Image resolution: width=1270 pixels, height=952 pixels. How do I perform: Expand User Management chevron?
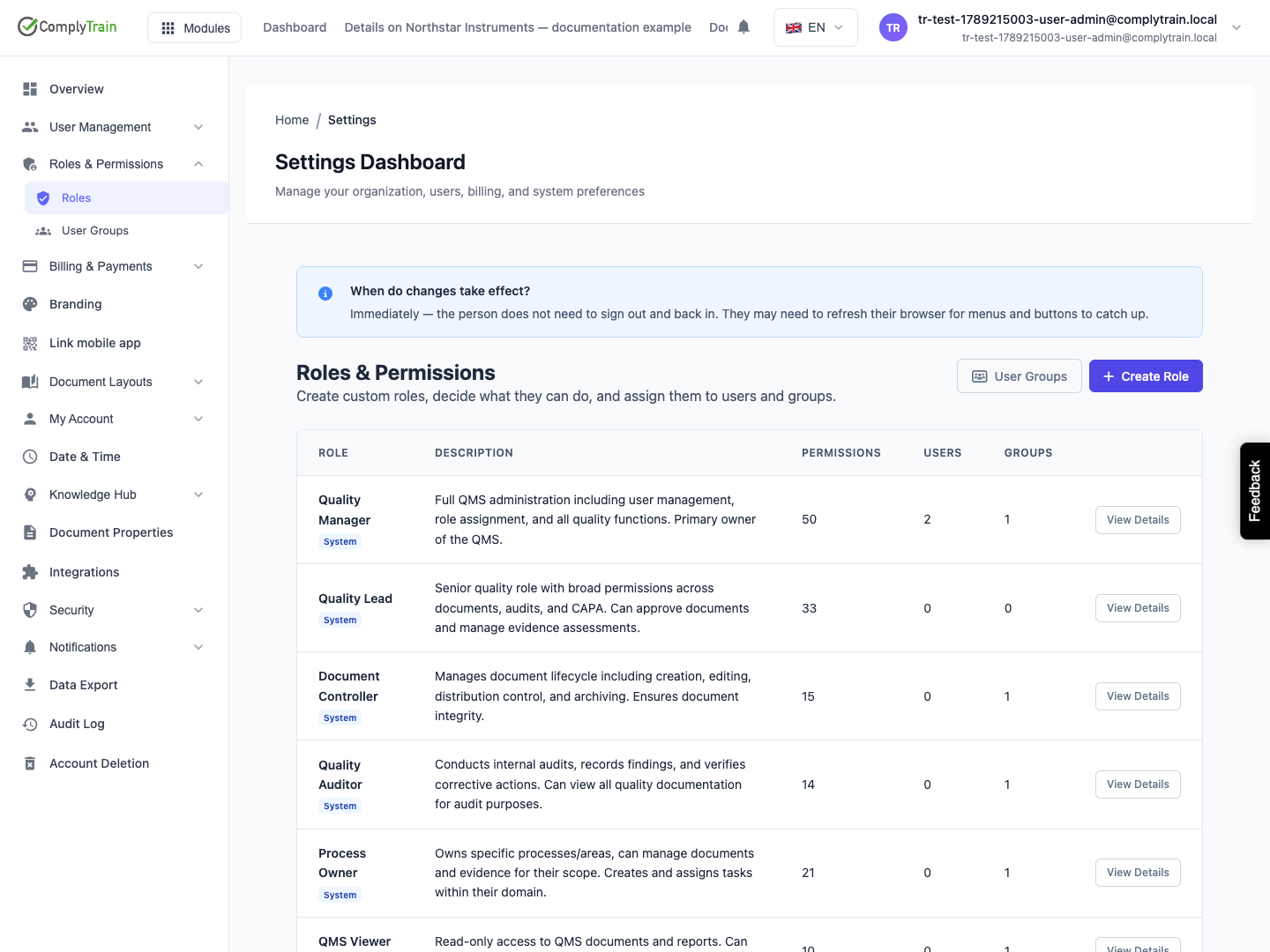point(198,127)
